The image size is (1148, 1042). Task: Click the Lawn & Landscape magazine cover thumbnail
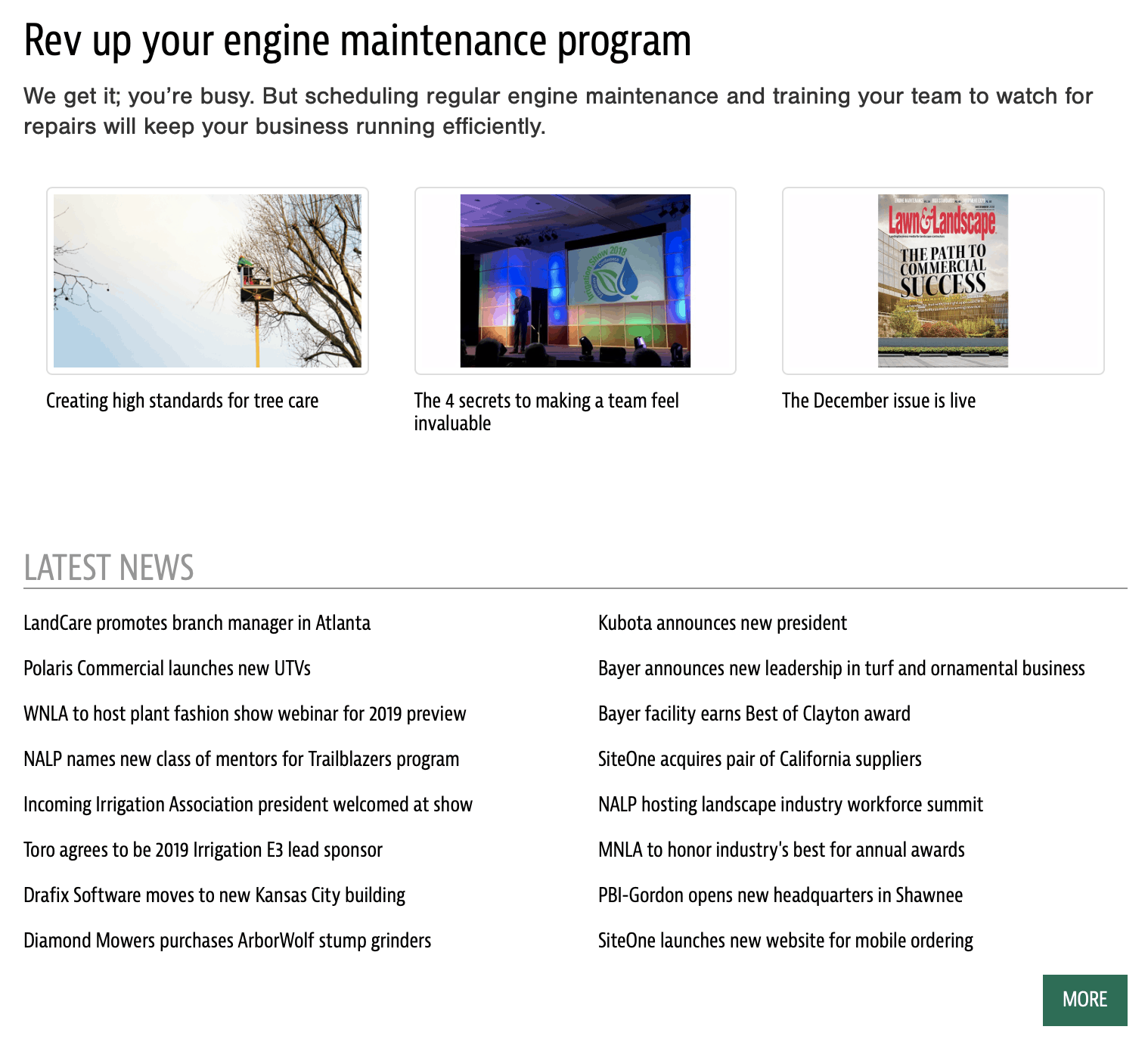click(x=943, y=281)
